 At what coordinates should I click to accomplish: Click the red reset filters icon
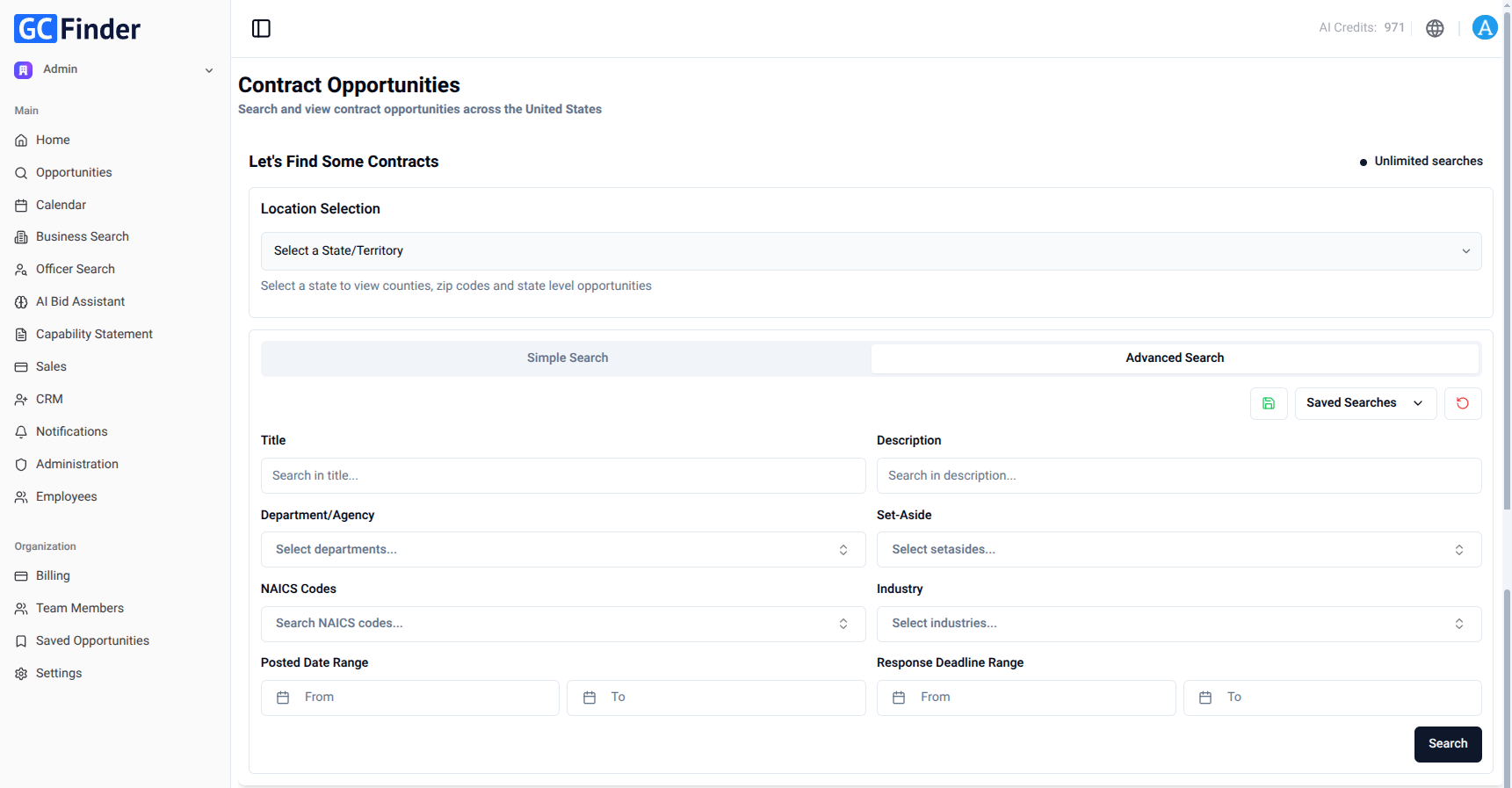click(1463, 403)
